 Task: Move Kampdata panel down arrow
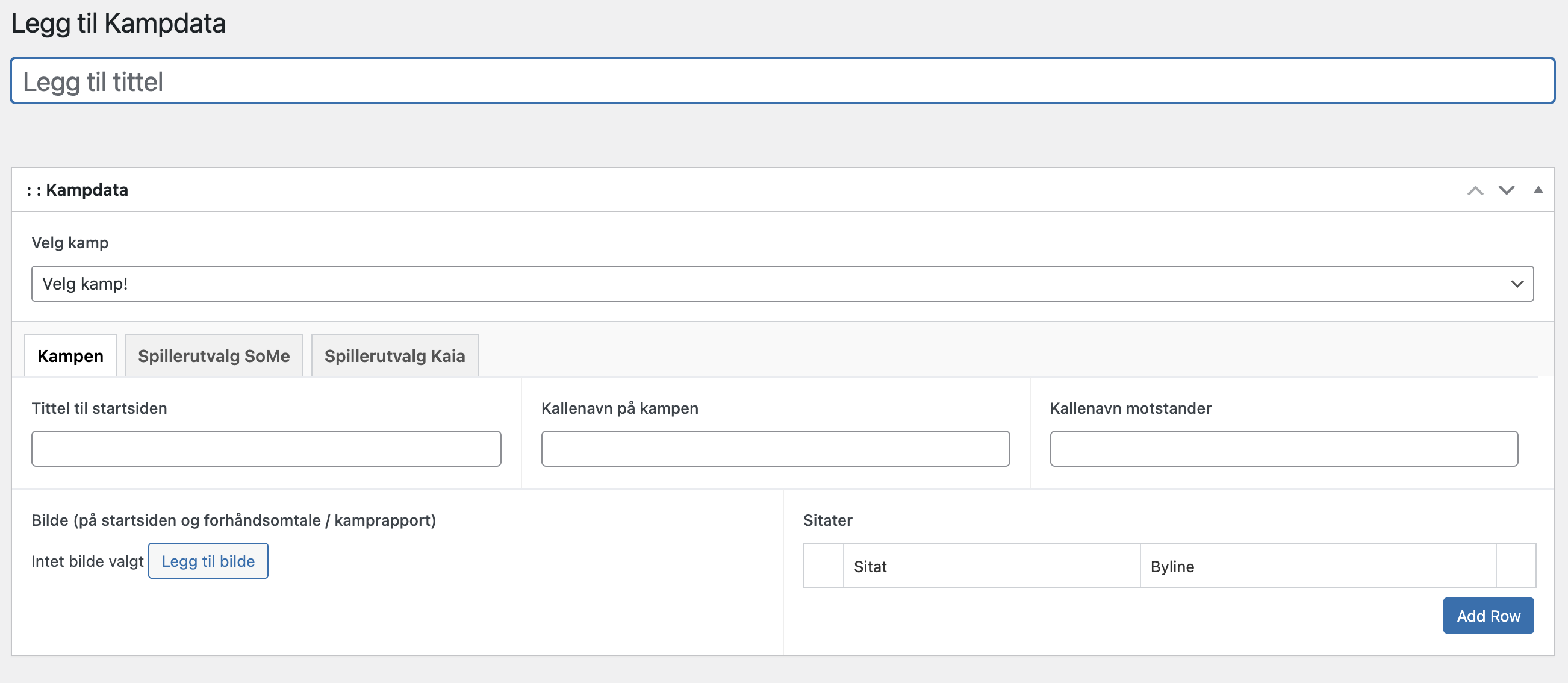1506,190
